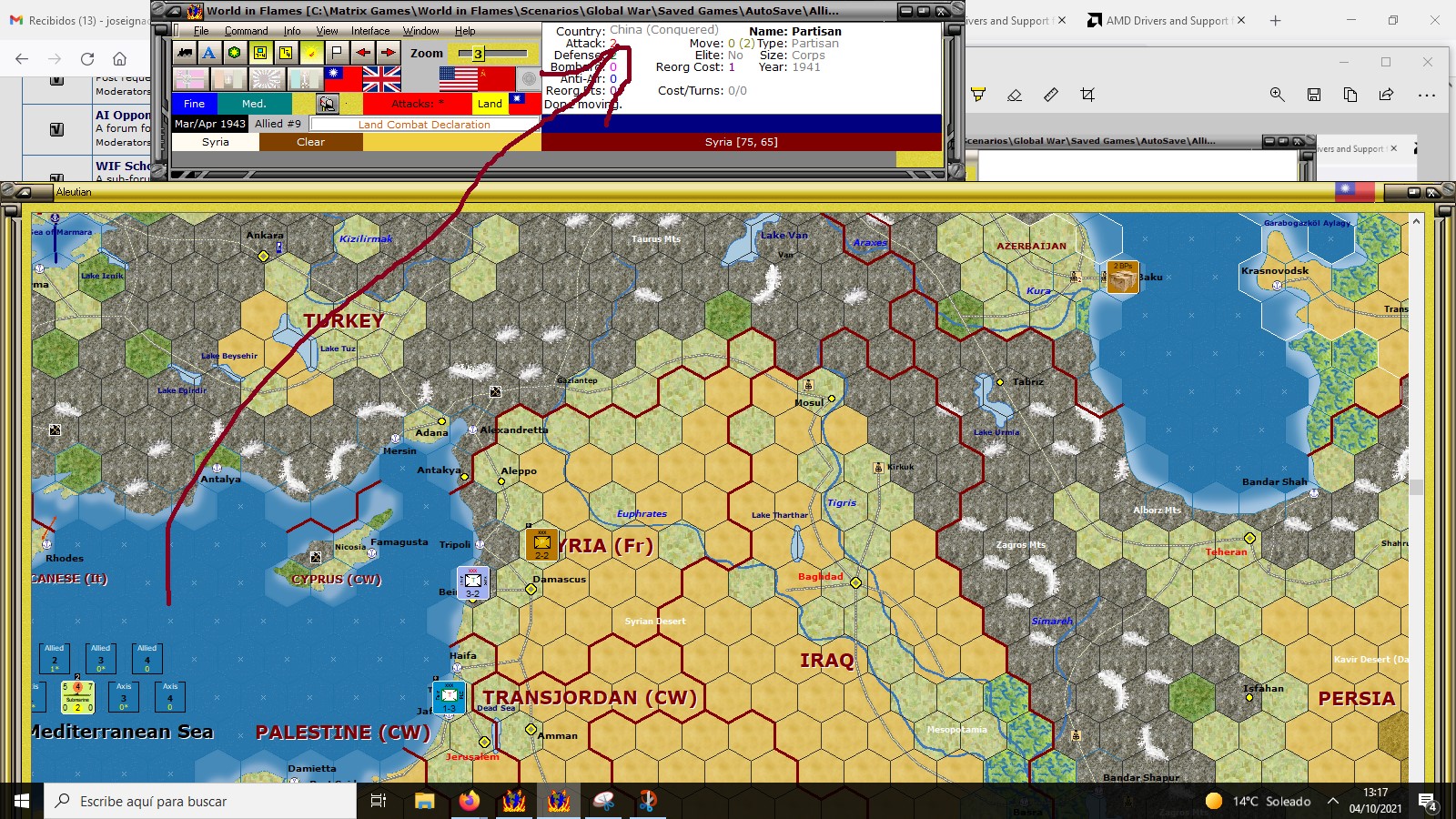This screenshot has height=819, width=1456.
Task: Select the United States flag button
Action: pos(458,79)
